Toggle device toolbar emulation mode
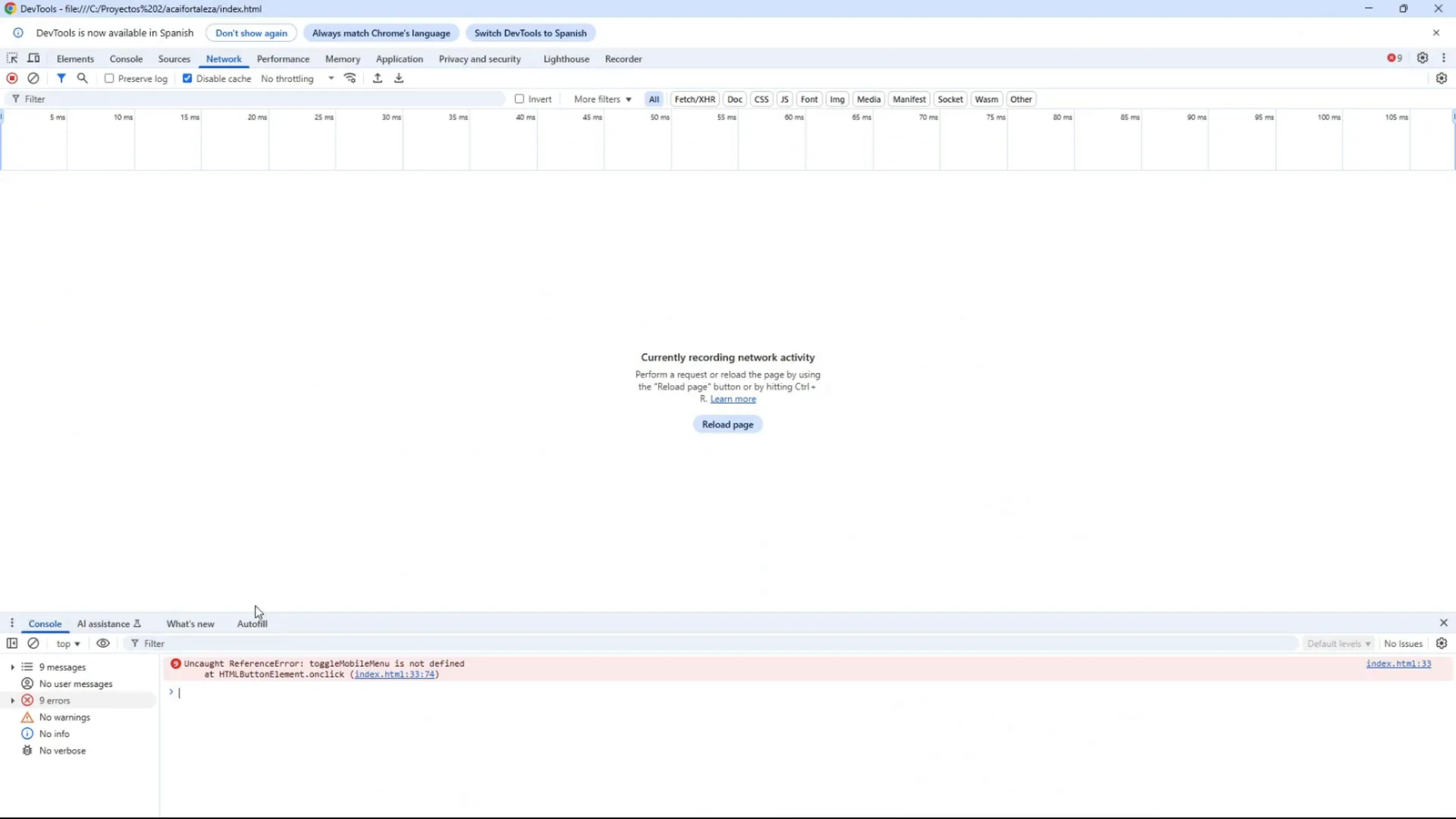 (34, 57)
